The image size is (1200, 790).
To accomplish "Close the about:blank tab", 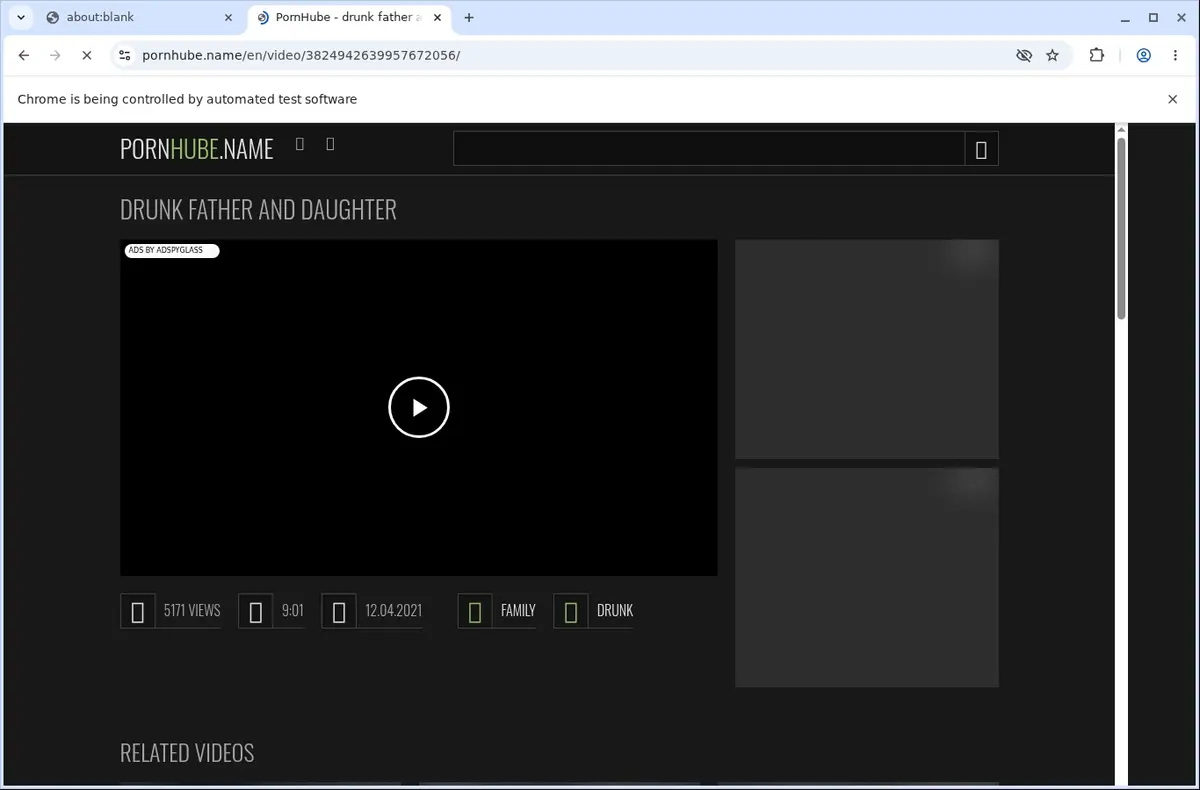I will click(229, 17).
